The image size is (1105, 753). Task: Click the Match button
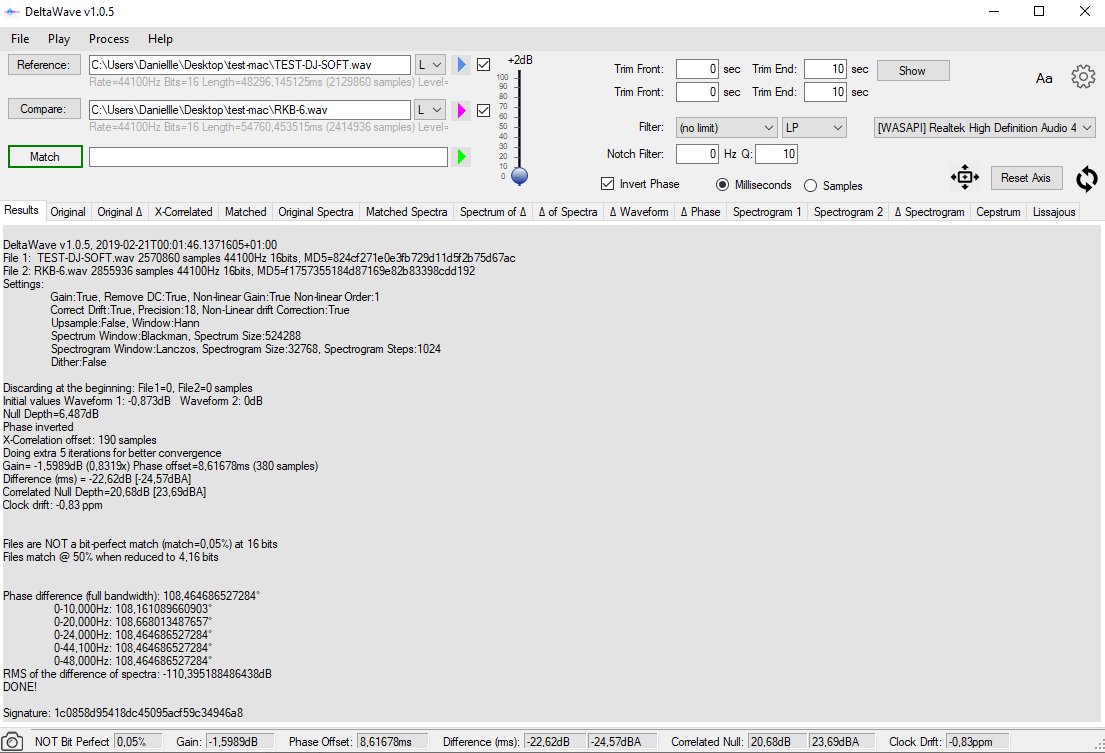point(45,156)
